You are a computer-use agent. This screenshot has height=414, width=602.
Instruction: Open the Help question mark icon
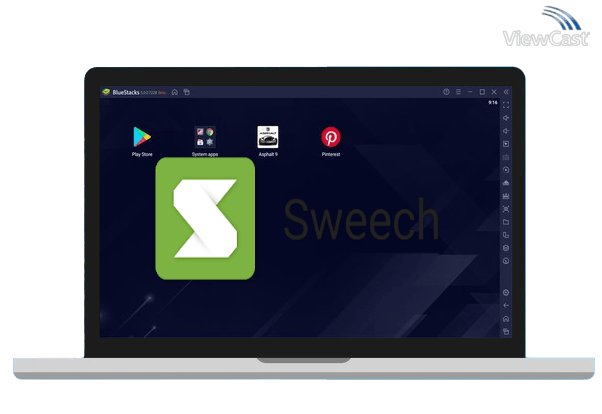point(446,92)
